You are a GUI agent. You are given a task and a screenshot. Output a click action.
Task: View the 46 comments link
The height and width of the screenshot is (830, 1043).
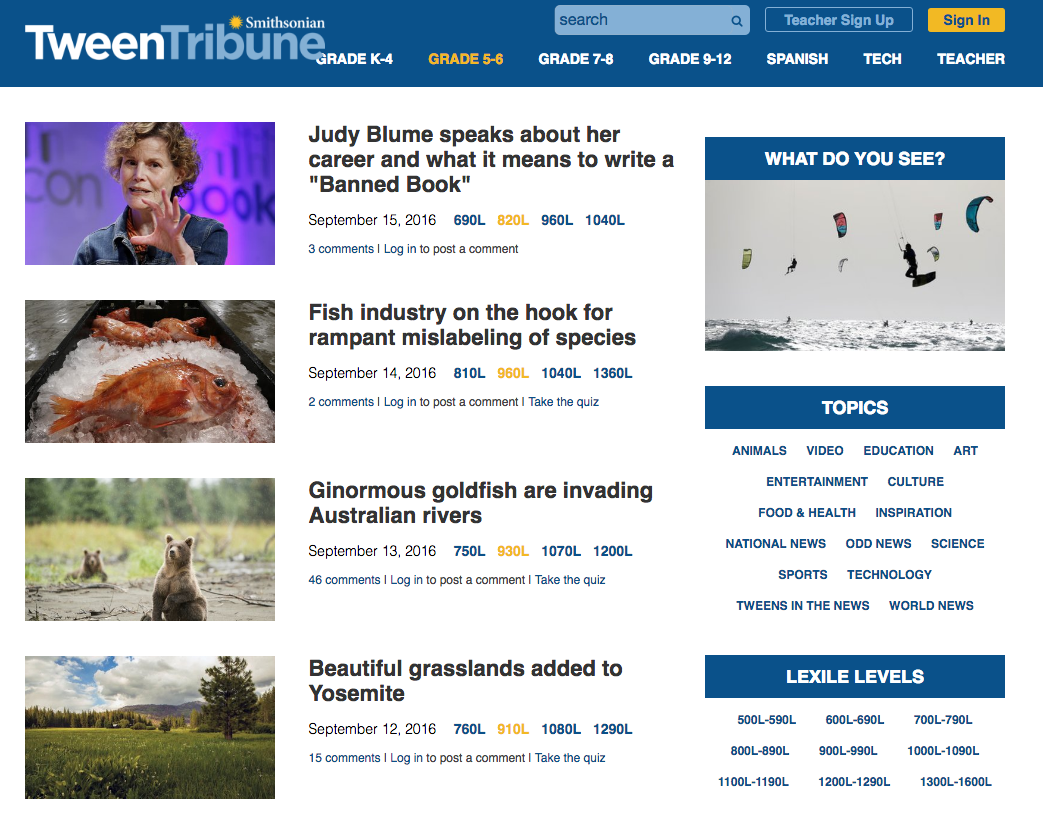pyautogui.click(x=344, y=580)
